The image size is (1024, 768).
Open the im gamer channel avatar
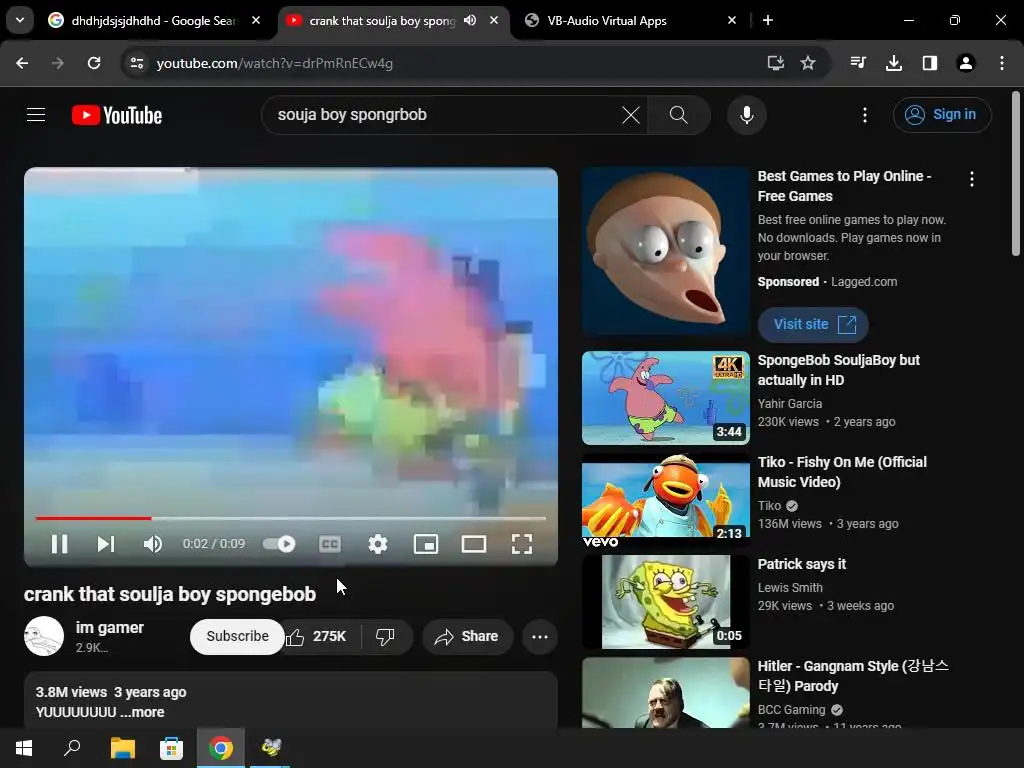(44, 636)
